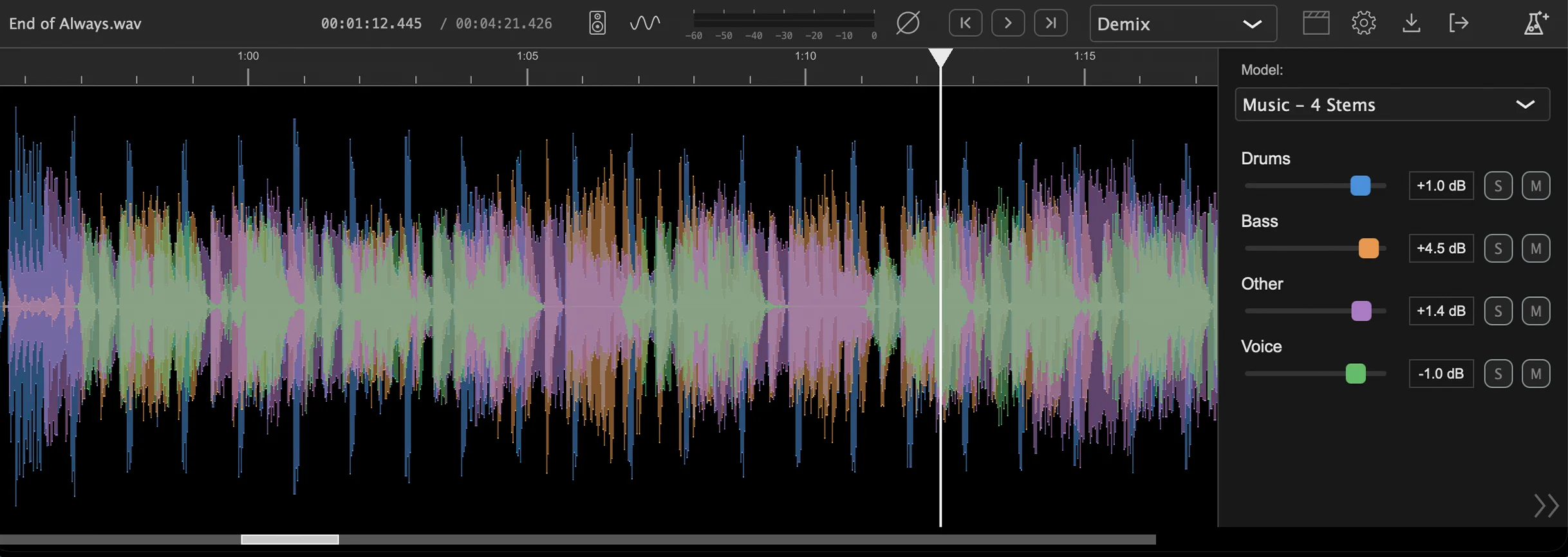Click the export arrow icon

click(1459, 23)
